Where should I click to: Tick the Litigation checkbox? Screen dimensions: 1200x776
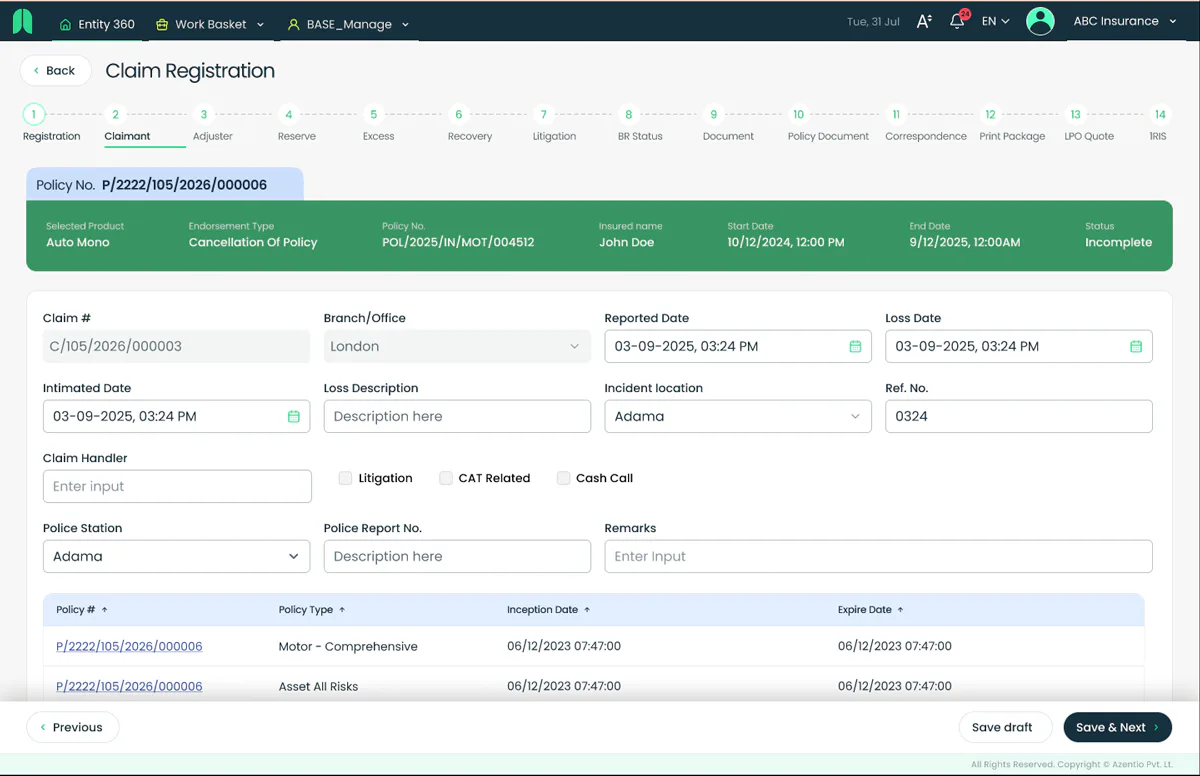[345, 478]
